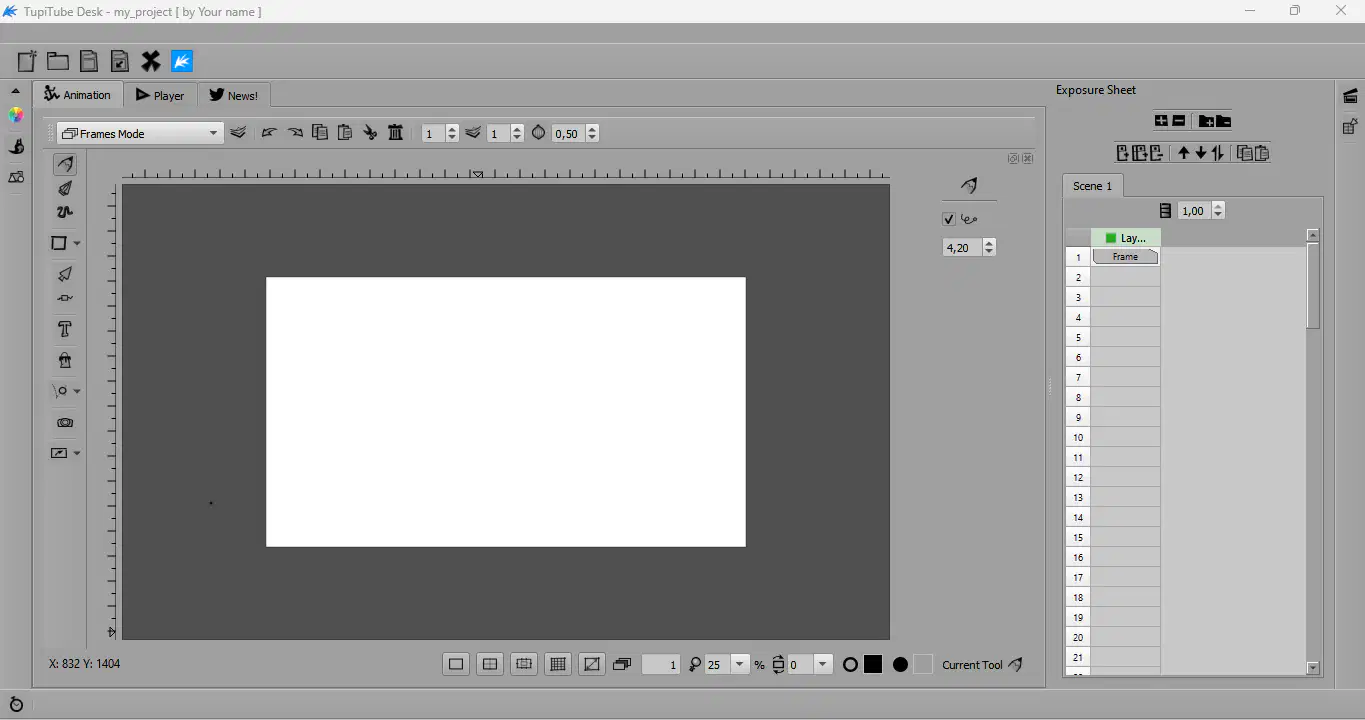Click the Save As icon with arrow
Image resolution: width=1365 pixels, height=720 pixels.
(x=120, y=61)
